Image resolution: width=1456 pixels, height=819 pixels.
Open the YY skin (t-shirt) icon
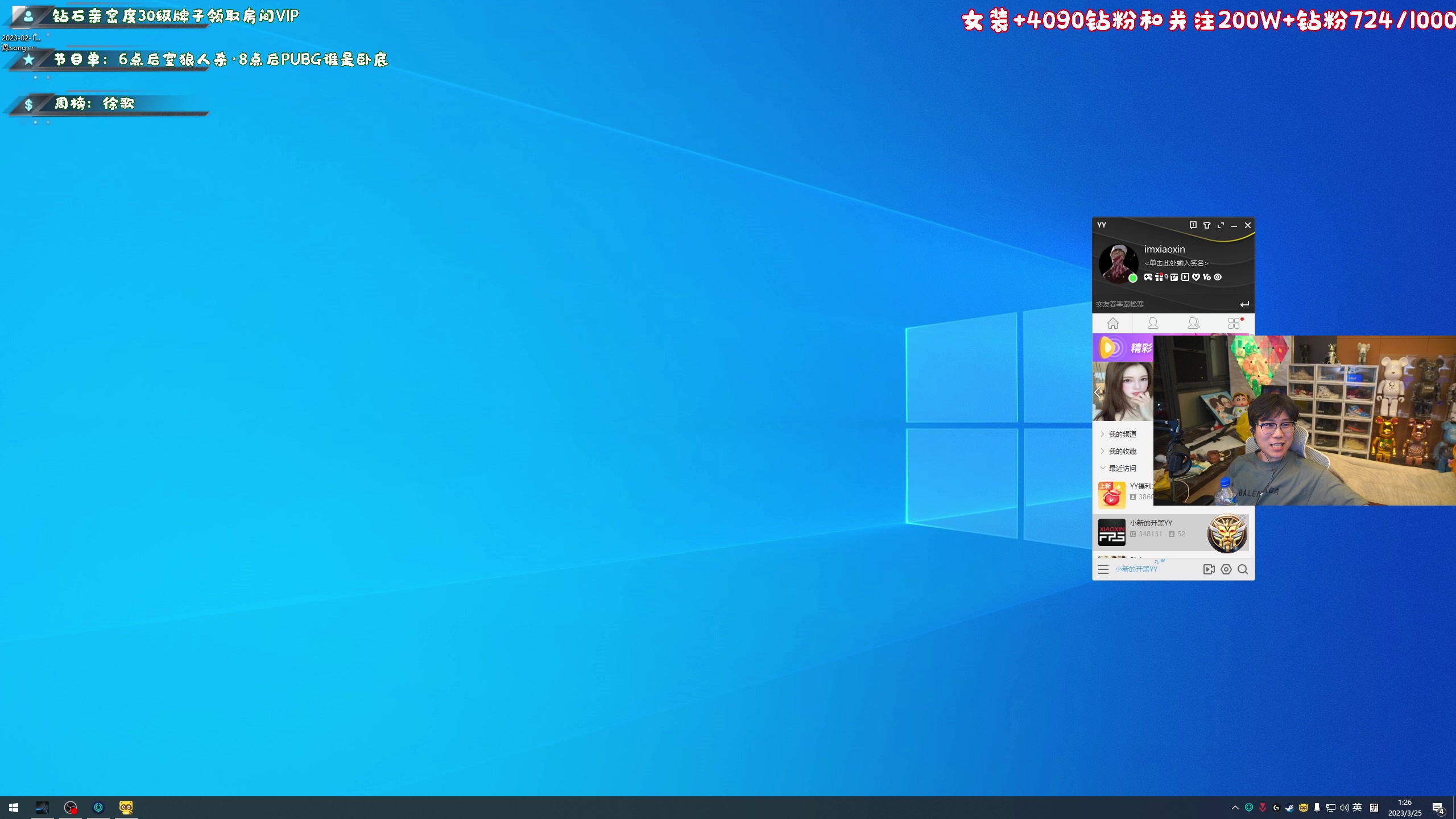click(1206, 225)
